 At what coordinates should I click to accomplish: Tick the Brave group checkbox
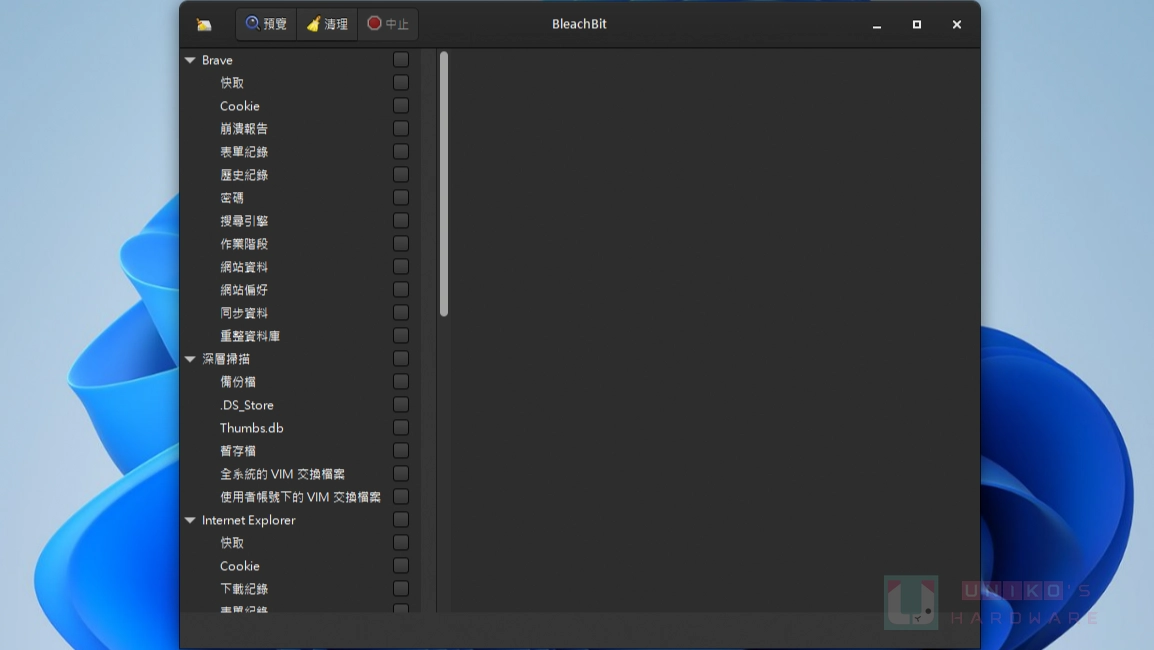401,60
